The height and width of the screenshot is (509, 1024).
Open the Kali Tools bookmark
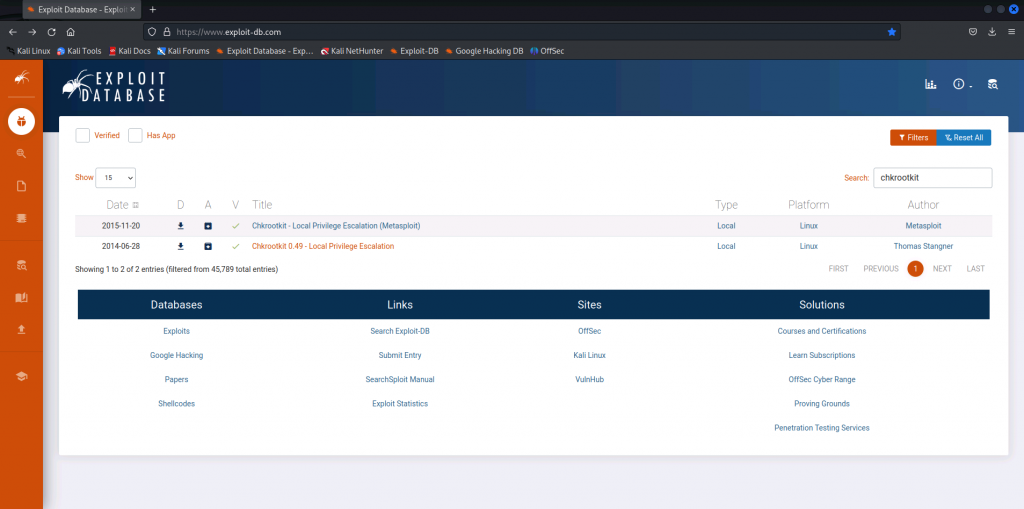pyautogui.click(x=79, y=50)
